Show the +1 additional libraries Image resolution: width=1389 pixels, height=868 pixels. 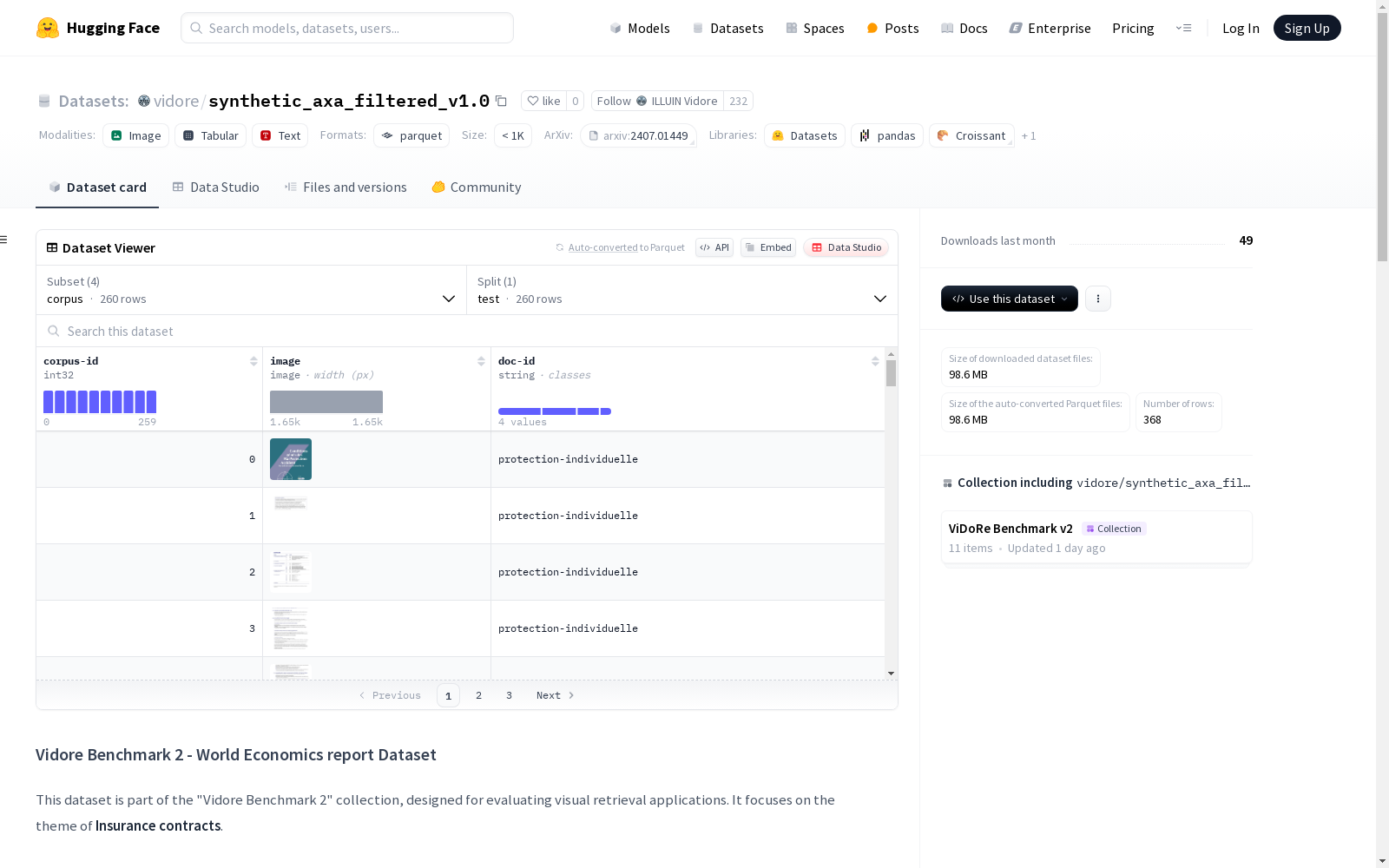click(1029, 135)
